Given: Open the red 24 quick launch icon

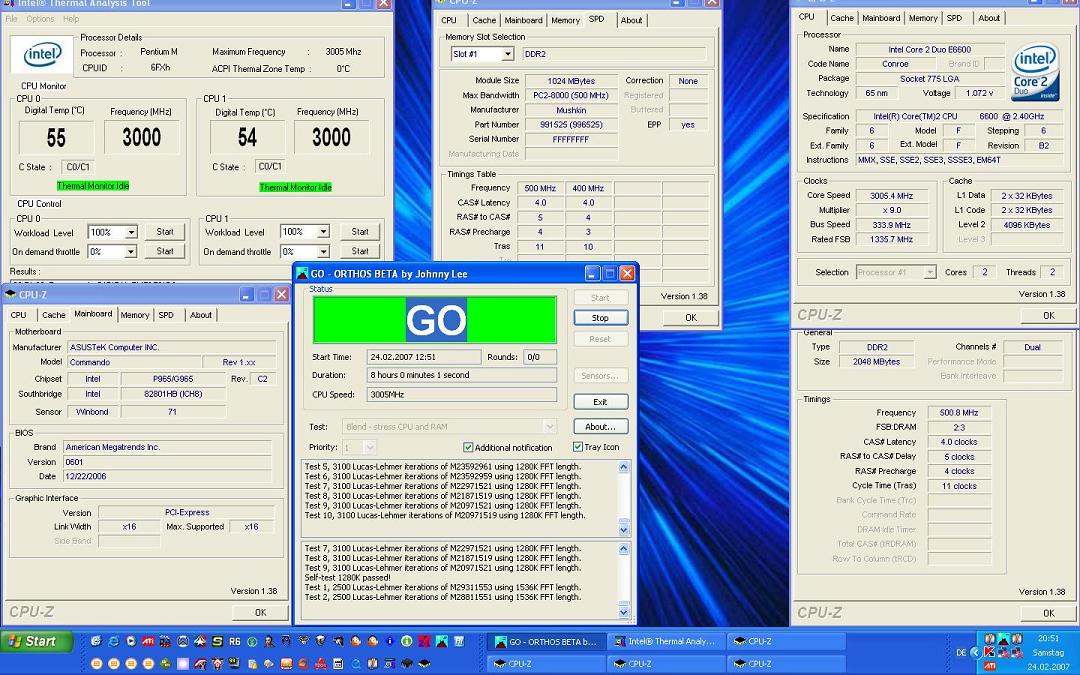Looking at the screenshot, I should pyautogui.click(x=424, y=641).
